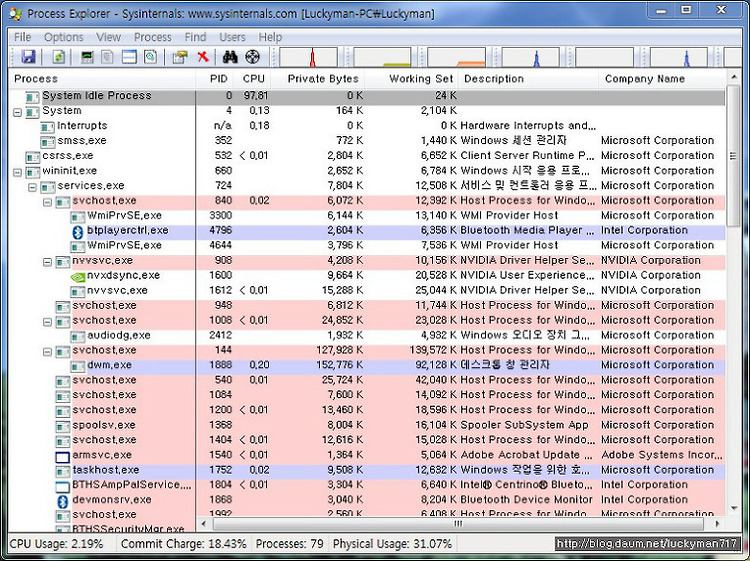Click the icon beside armsvc.exe
The image size is (750, 561).
pyautogui.click(x=63, y=457)
